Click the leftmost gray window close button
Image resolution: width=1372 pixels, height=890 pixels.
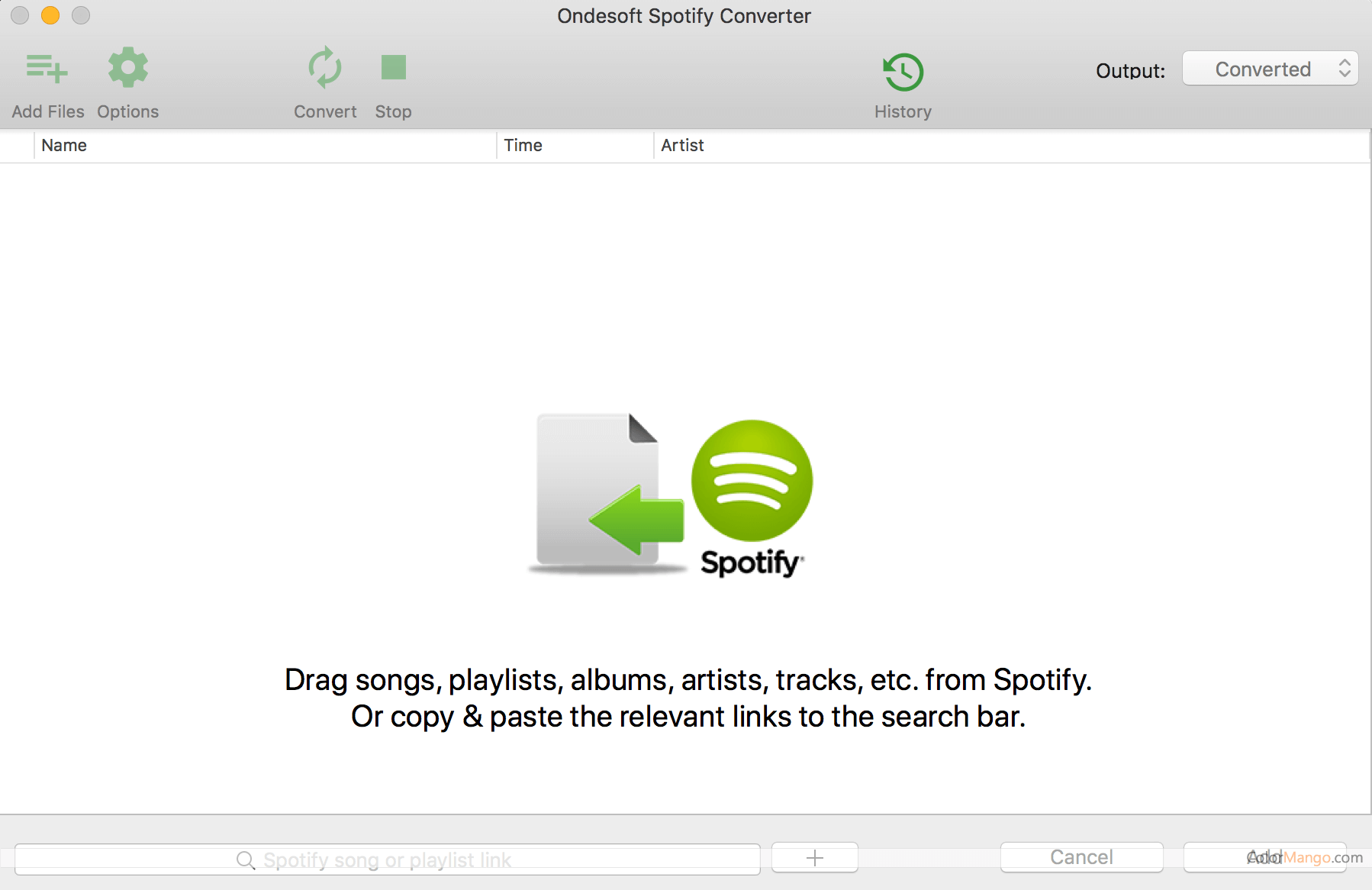click(x=20, y=15)
